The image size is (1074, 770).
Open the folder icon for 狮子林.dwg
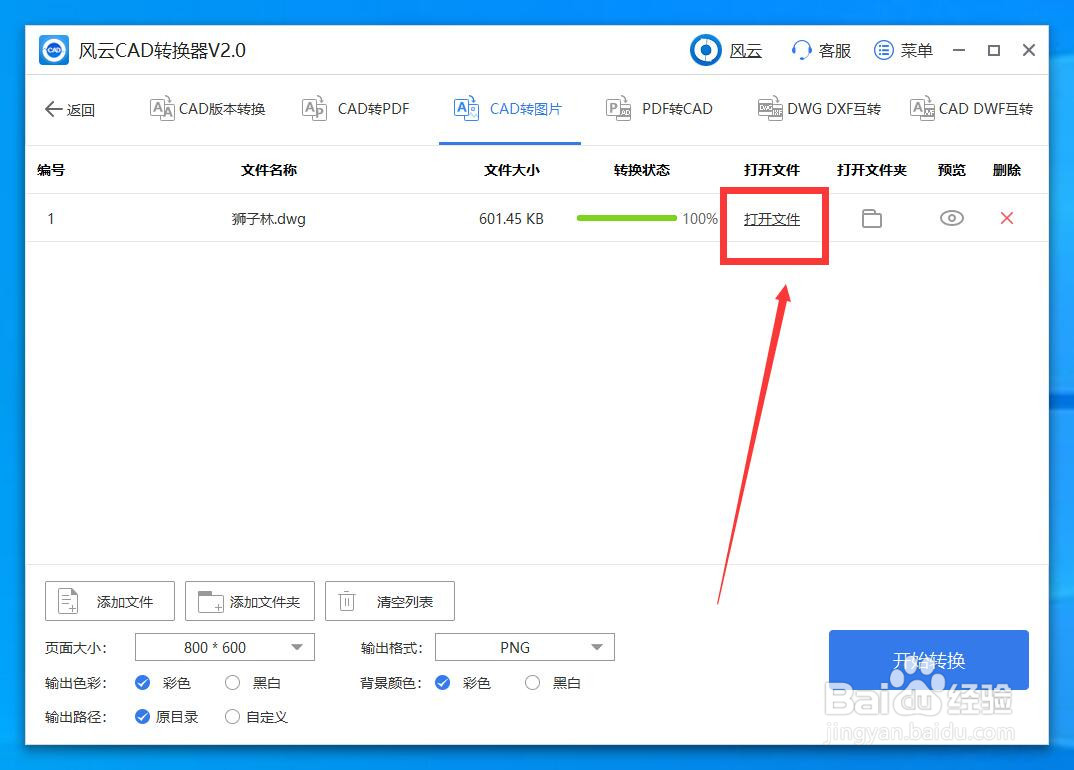[x=871, y=218]
